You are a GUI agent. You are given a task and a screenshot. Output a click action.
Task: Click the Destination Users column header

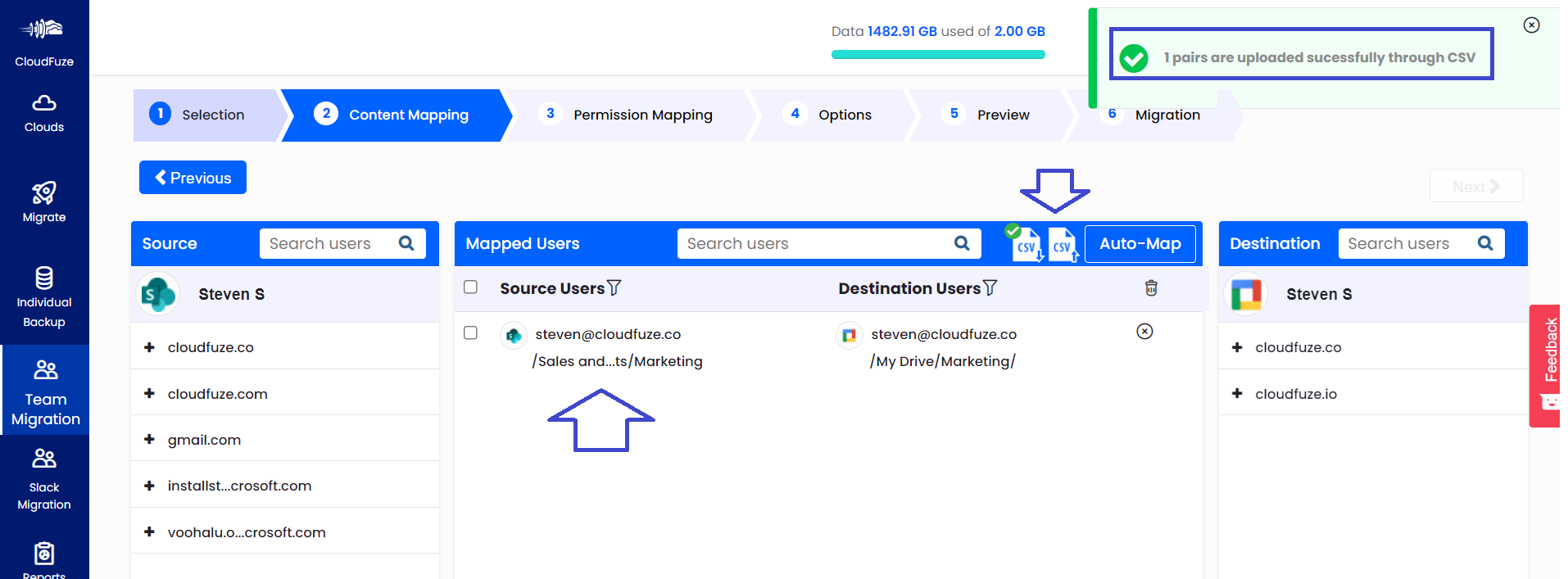[x=909, y=288]
